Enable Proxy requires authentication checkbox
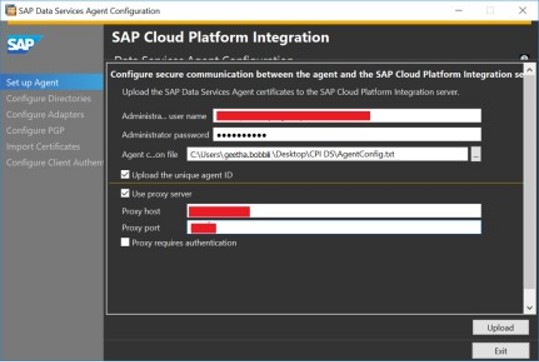 (125, 242)
